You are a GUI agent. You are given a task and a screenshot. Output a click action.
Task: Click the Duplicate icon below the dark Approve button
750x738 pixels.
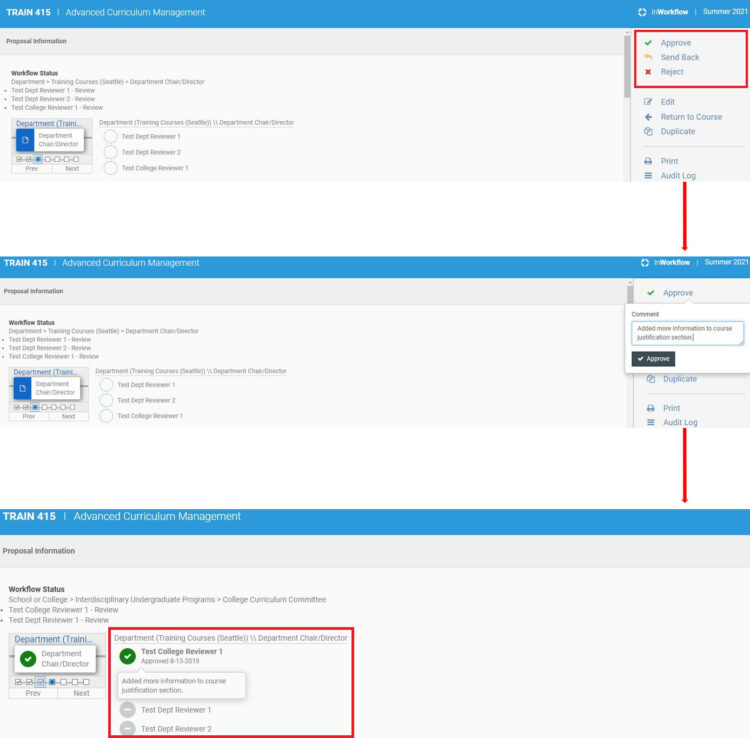pyautogui.click(x=651, y=379)
